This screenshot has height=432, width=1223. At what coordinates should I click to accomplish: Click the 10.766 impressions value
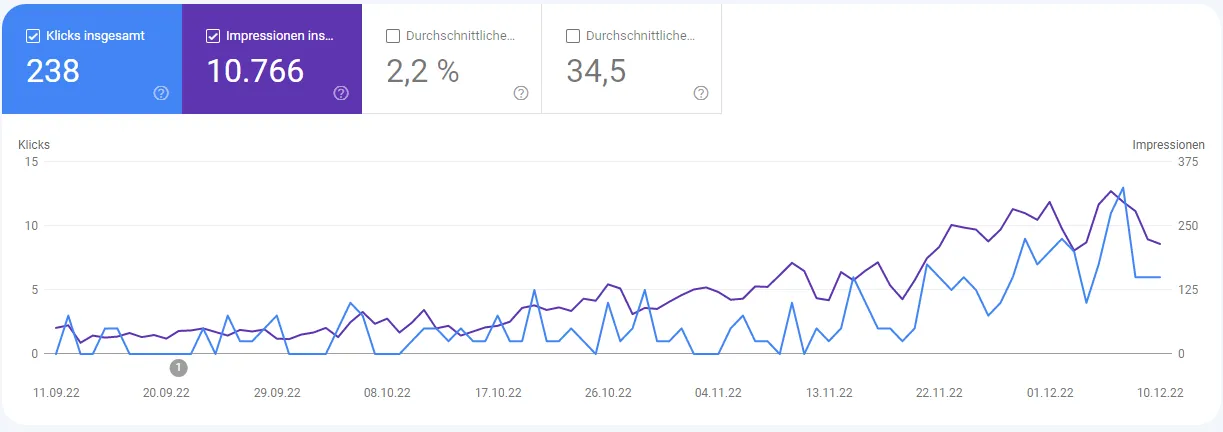(255, 71)
